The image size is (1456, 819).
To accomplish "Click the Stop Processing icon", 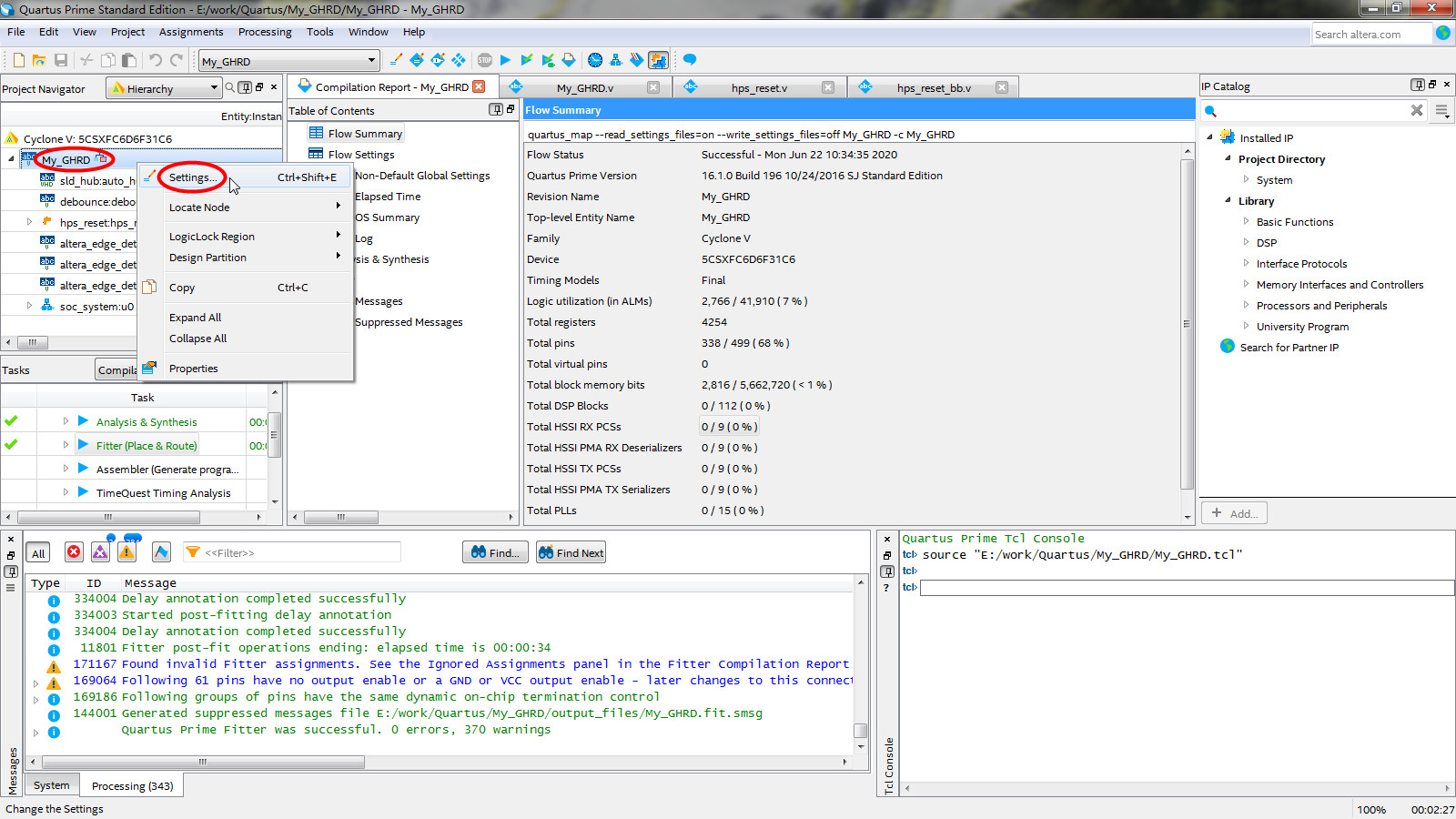I will click(484, 60).
